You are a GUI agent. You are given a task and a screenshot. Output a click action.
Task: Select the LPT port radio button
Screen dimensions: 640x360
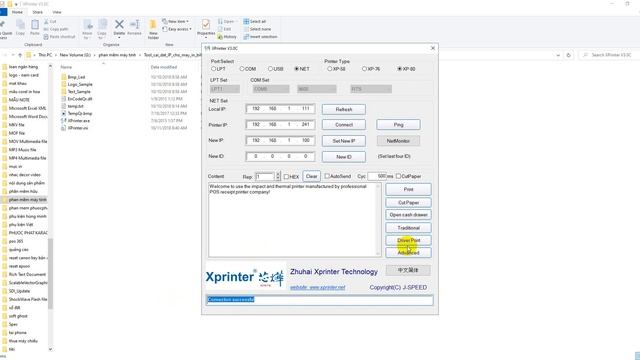coord(213,69)
